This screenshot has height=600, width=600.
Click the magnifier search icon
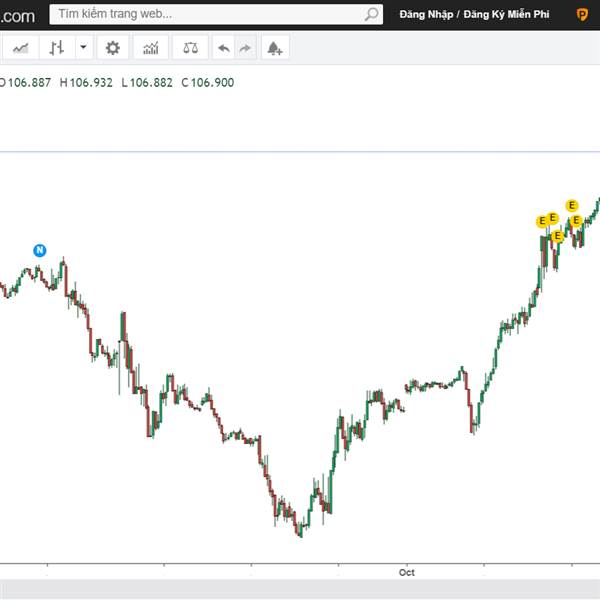pos(371,15)
